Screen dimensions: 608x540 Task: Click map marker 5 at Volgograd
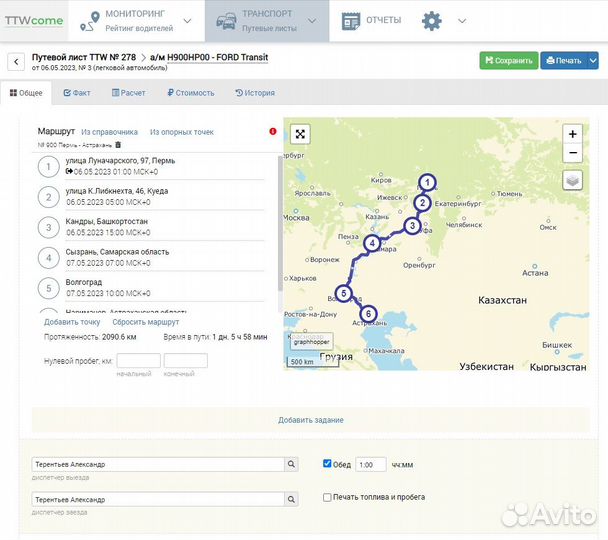point(344,293)
